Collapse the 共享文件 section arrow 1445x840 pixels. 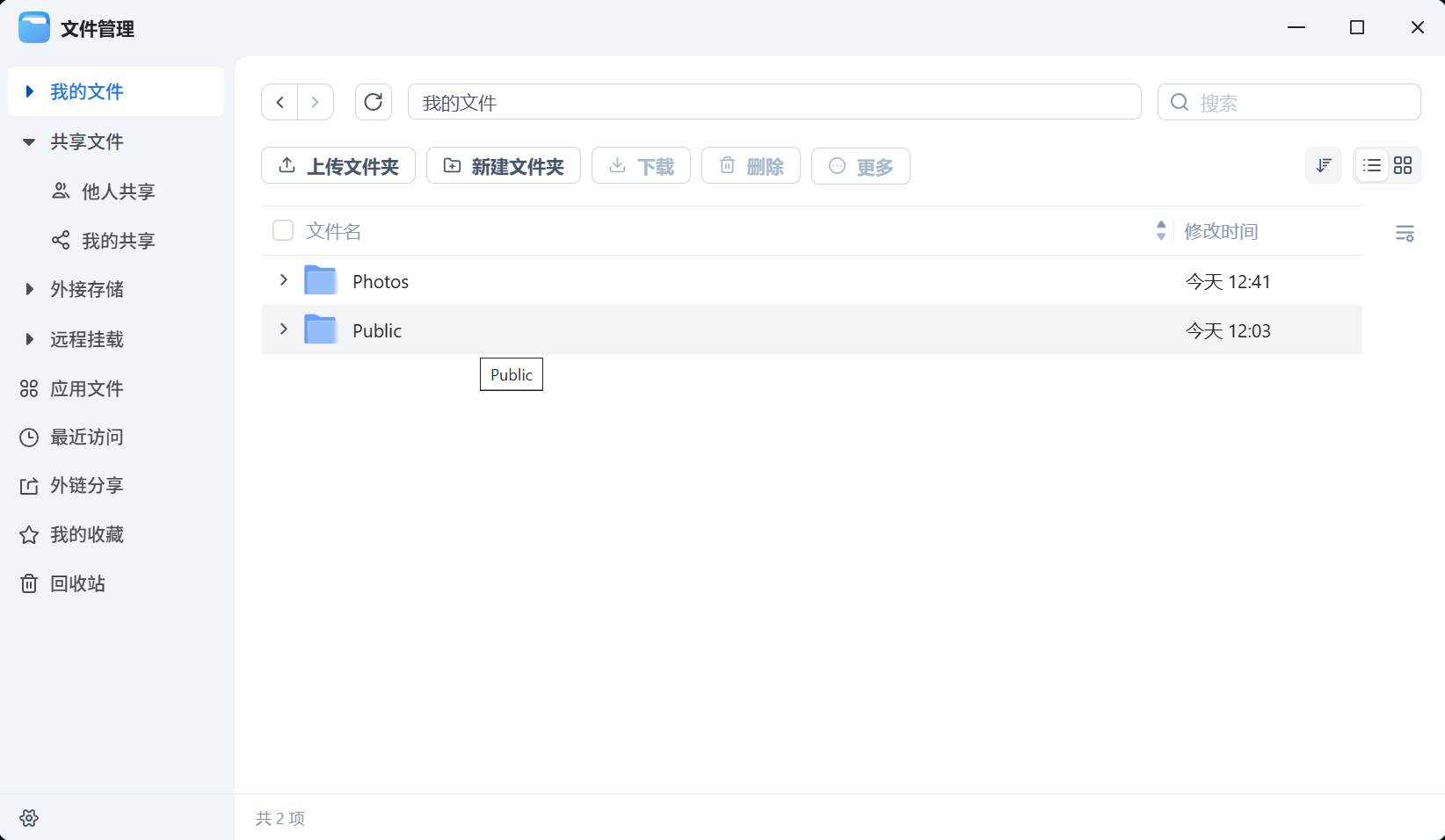[x=29, y=141]
